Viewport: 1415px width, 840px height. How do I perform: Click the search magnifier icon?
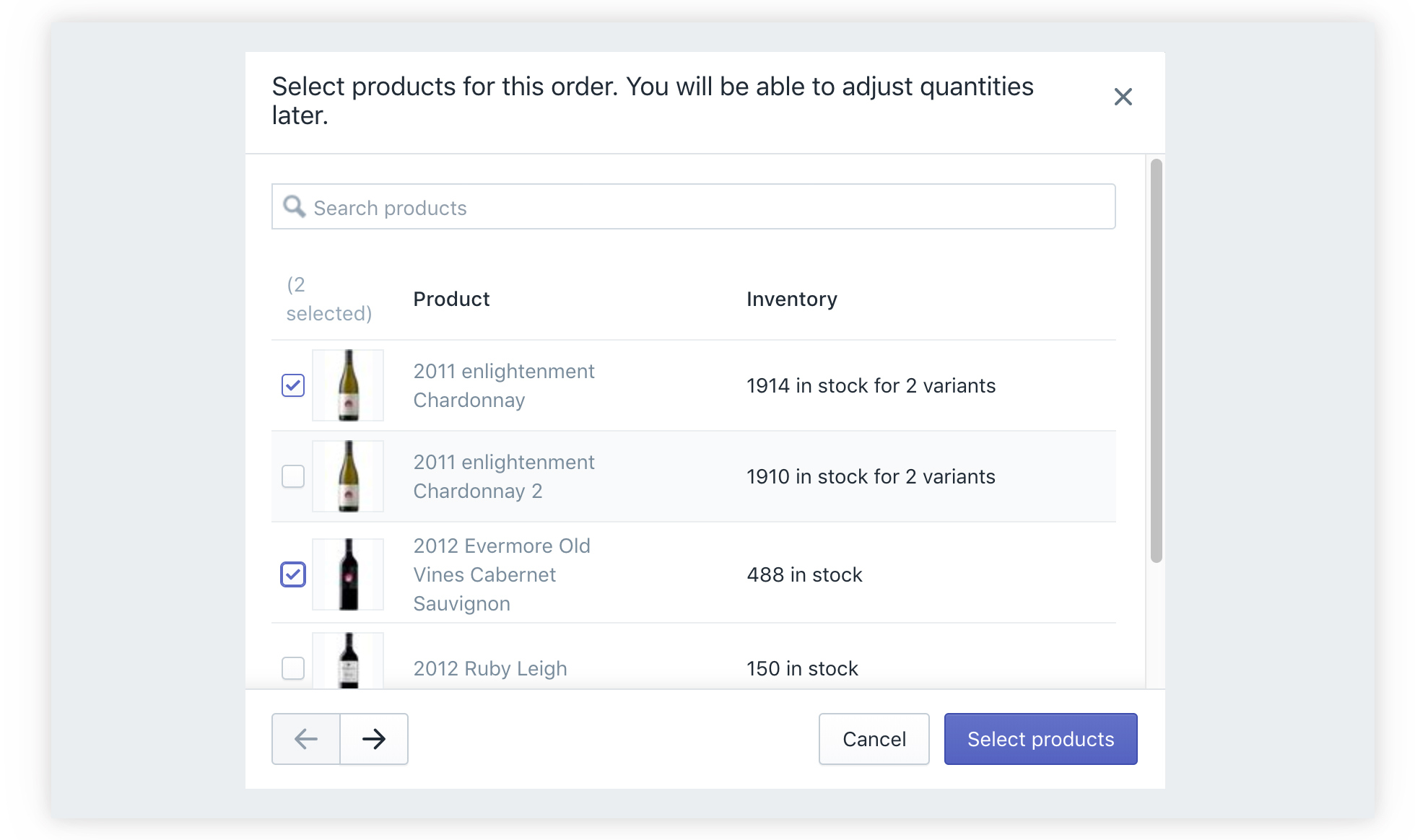pyautogui.click(x=294, y=206)
